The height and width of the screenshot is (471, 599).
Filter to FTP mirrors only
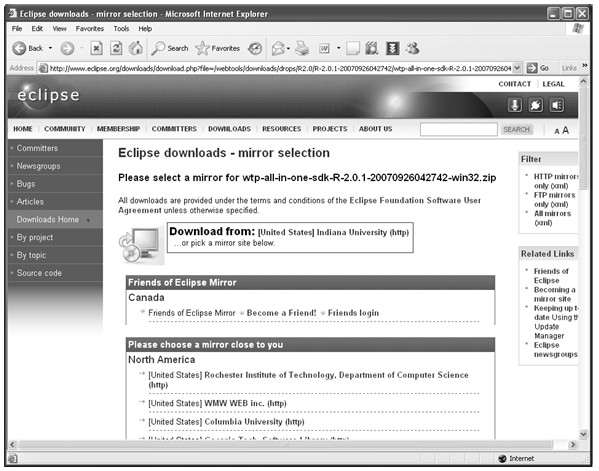pyautogui.click(x=554, y=199)
